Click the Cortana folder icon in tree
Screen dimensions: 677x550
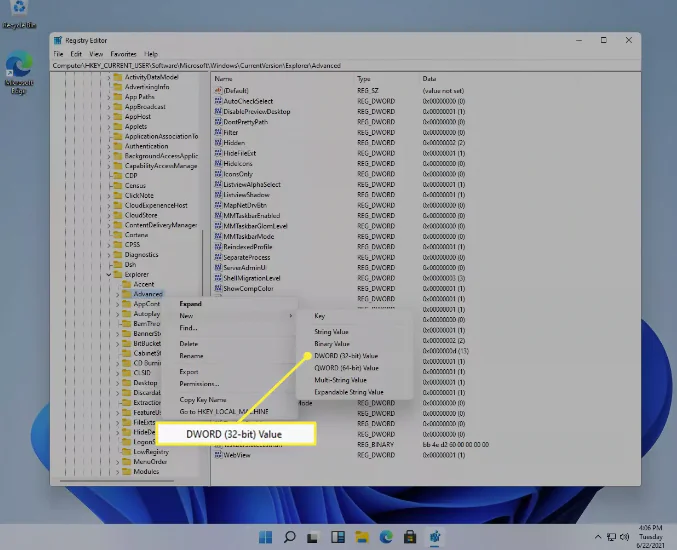117,234
